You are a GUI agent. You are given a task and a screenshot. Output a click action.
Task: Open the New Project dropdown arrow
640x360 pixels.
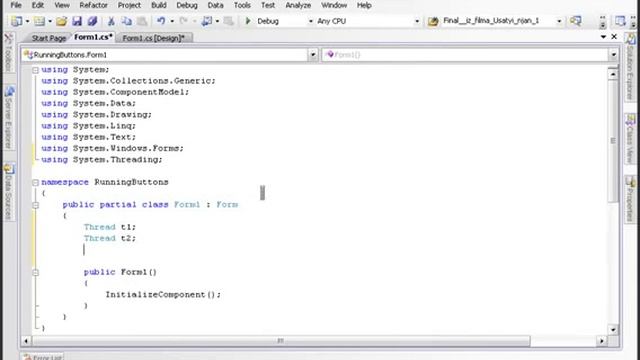click(x=27, y=21)
